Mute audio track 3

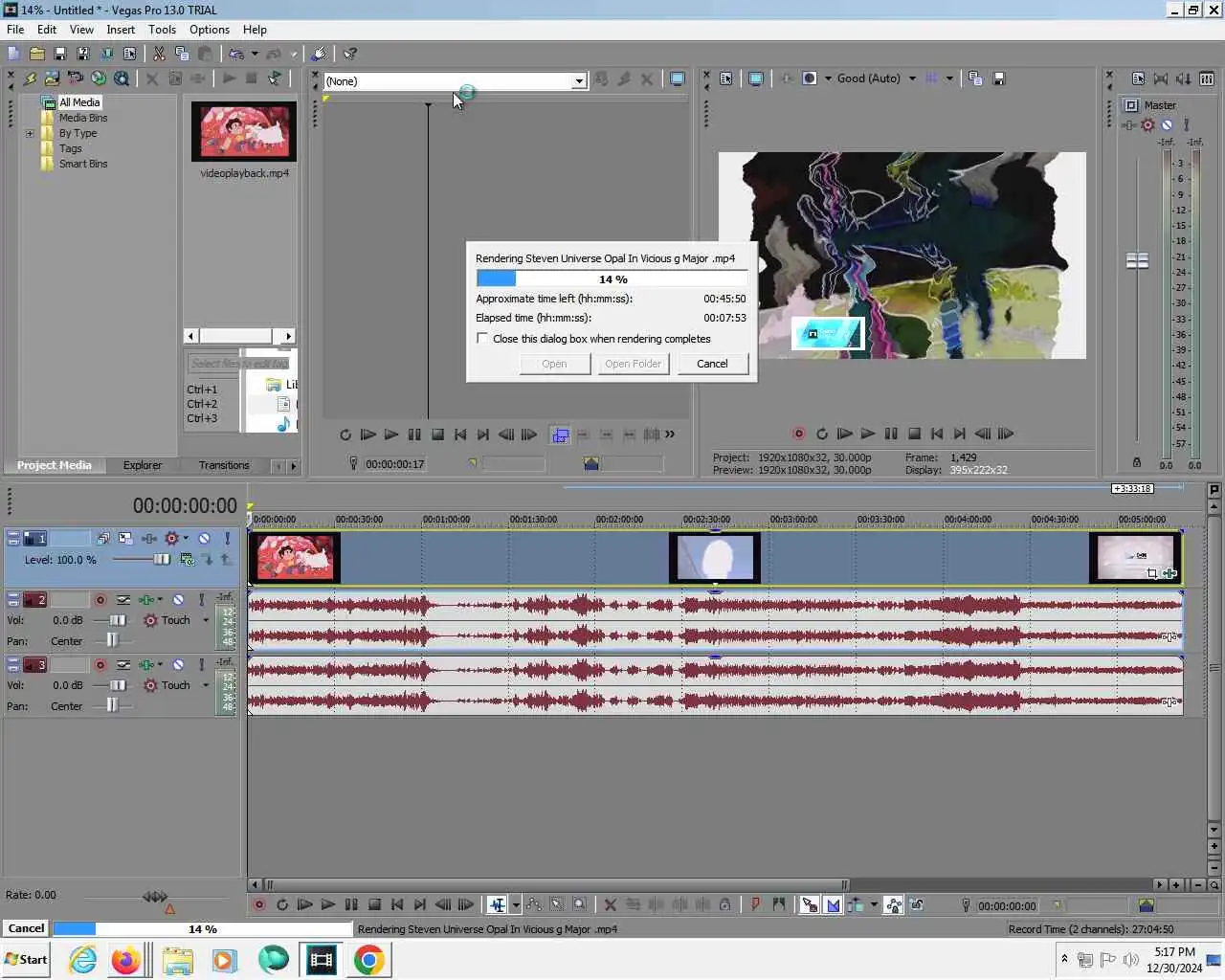178,664
